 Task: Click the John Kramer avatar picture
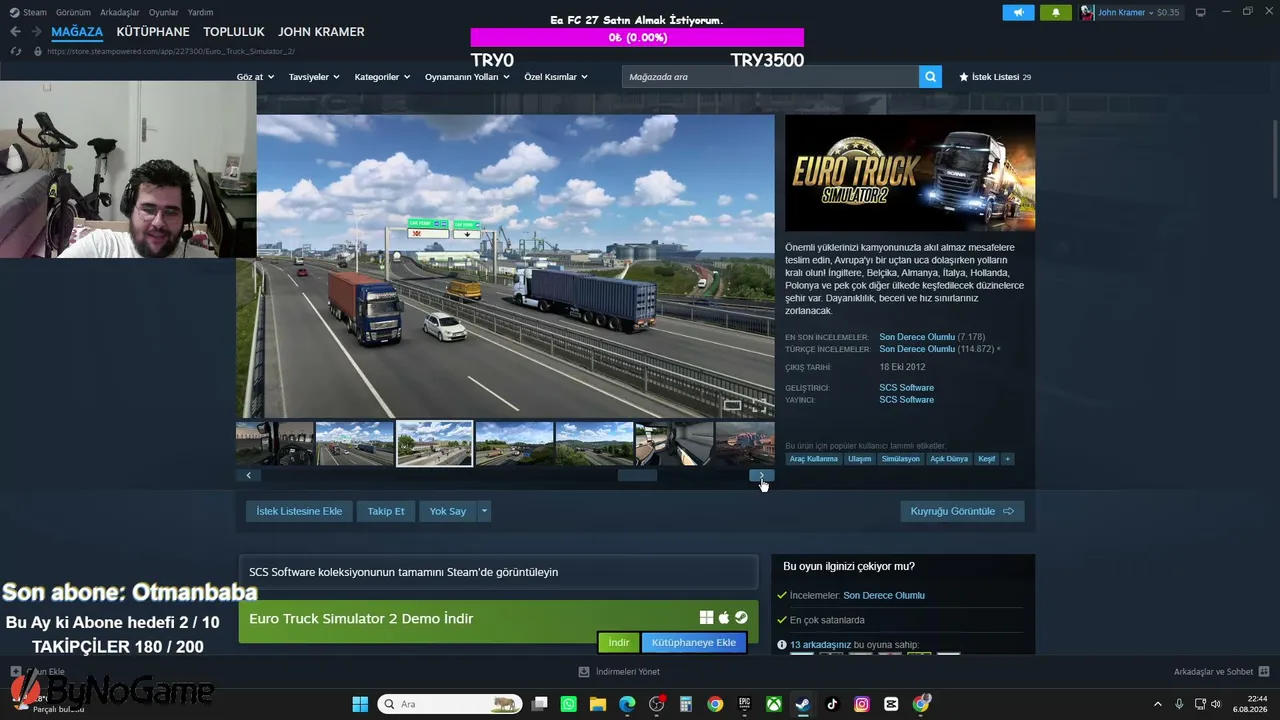coord(1087,12)
